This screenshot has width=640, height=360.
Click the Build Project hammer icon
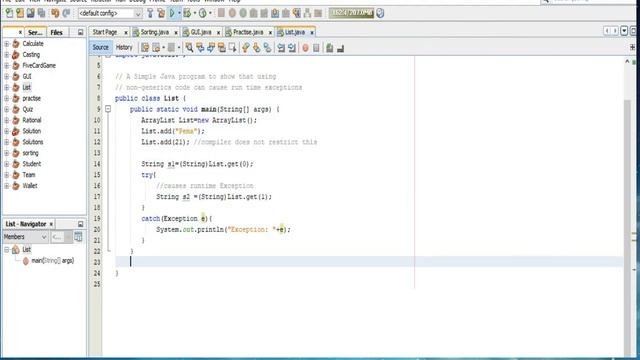pyautogui.click(x=150, y=13)
